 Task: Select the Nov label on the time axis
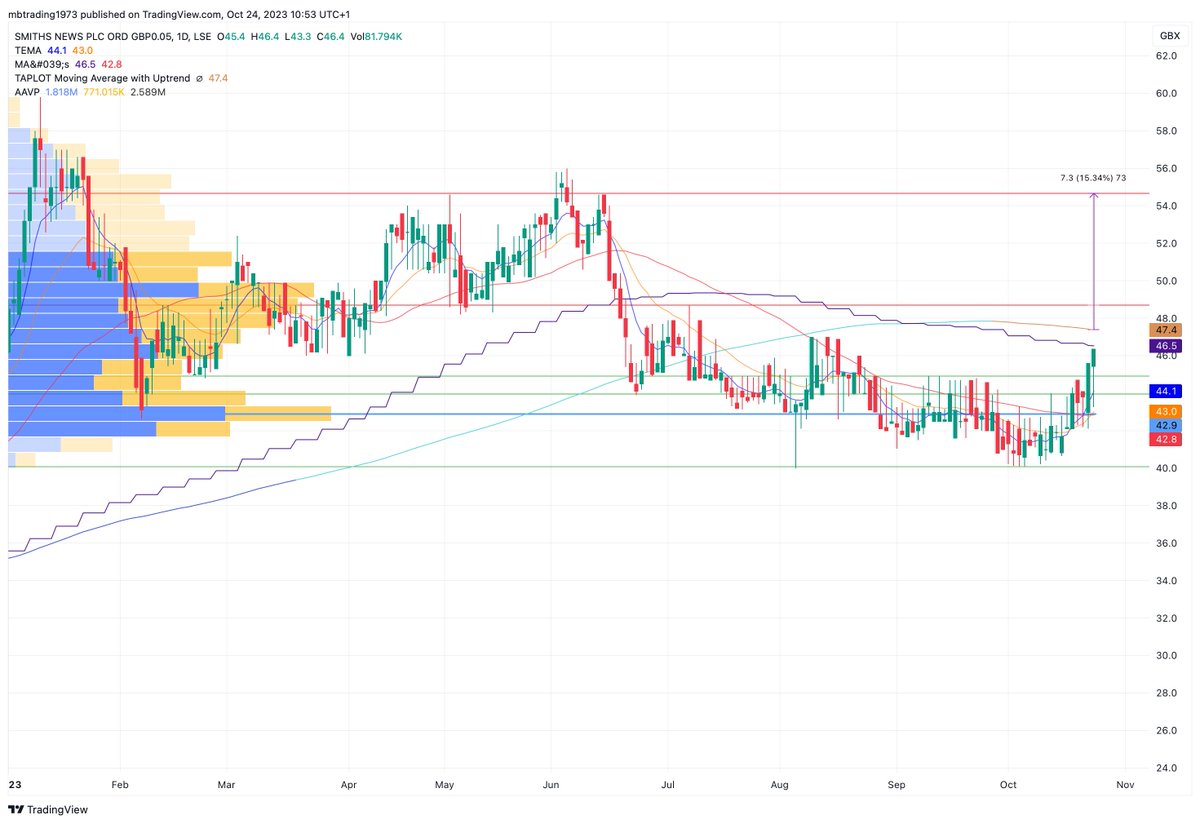[1124, 785]
